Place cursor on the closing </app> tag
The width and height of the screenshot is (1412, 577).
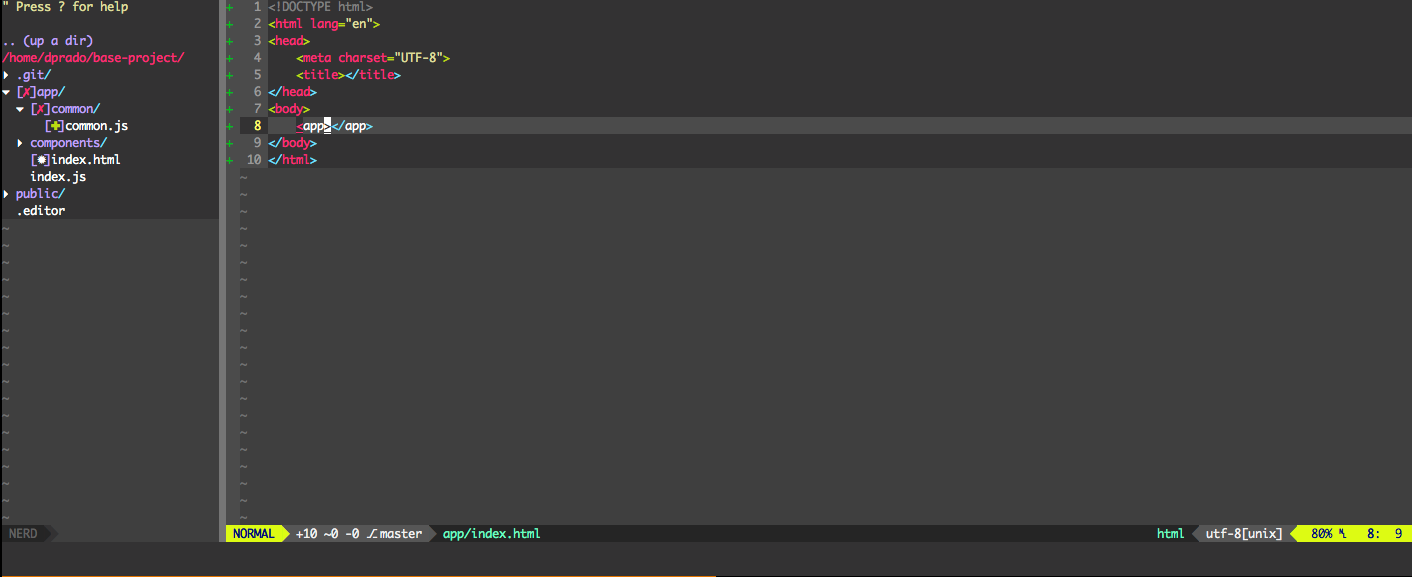click(x=352, y=126)
